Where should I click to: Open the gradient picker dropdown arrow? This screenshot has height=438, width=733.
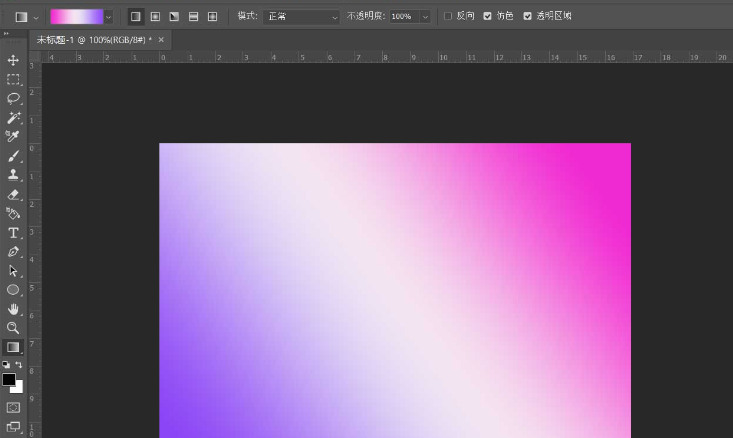108,17
